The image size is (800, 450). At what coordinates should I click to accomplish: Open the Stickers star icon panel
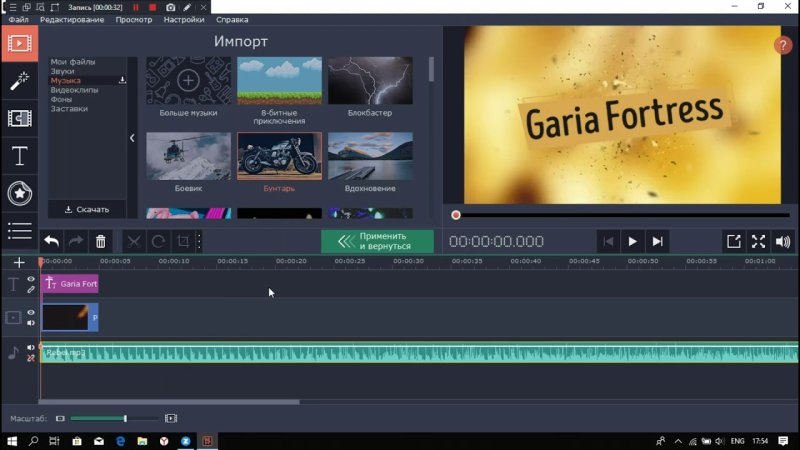[19, 193]
